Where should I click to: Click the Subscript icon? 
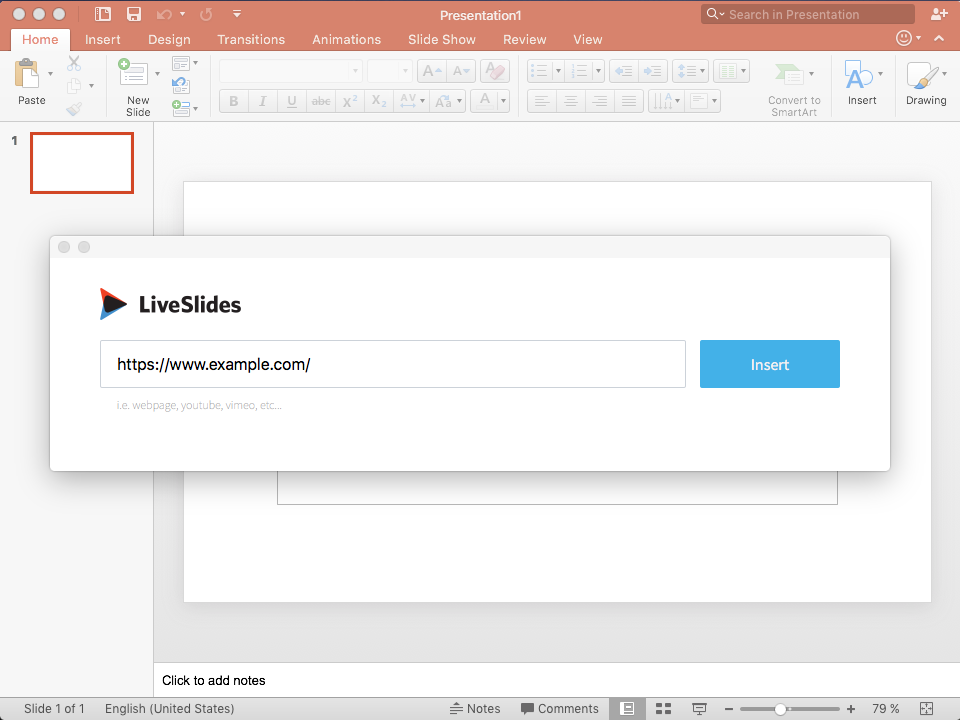(x=379, y=101)
